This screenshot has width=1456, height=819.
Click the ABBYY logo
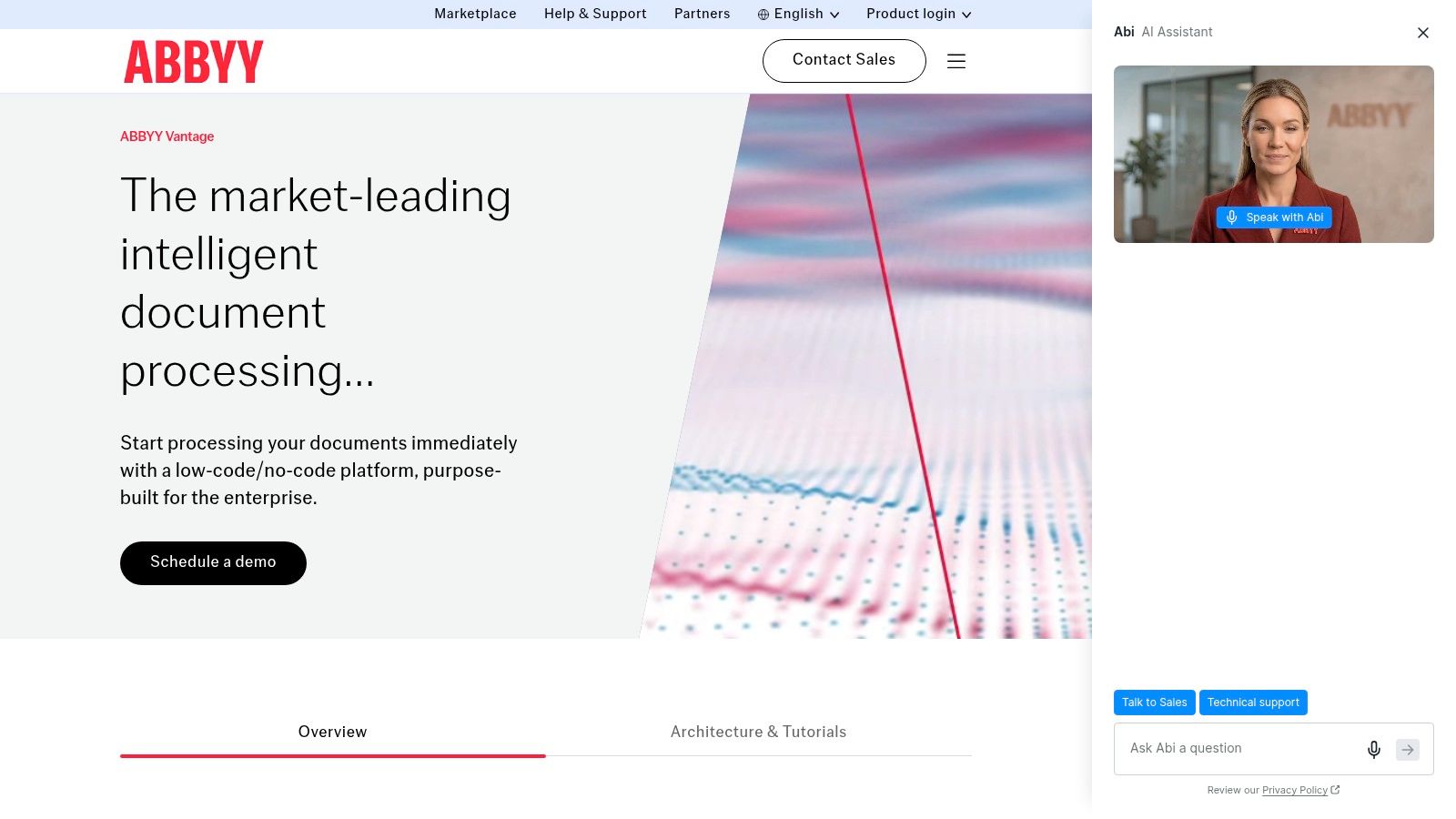click(194, 62)
